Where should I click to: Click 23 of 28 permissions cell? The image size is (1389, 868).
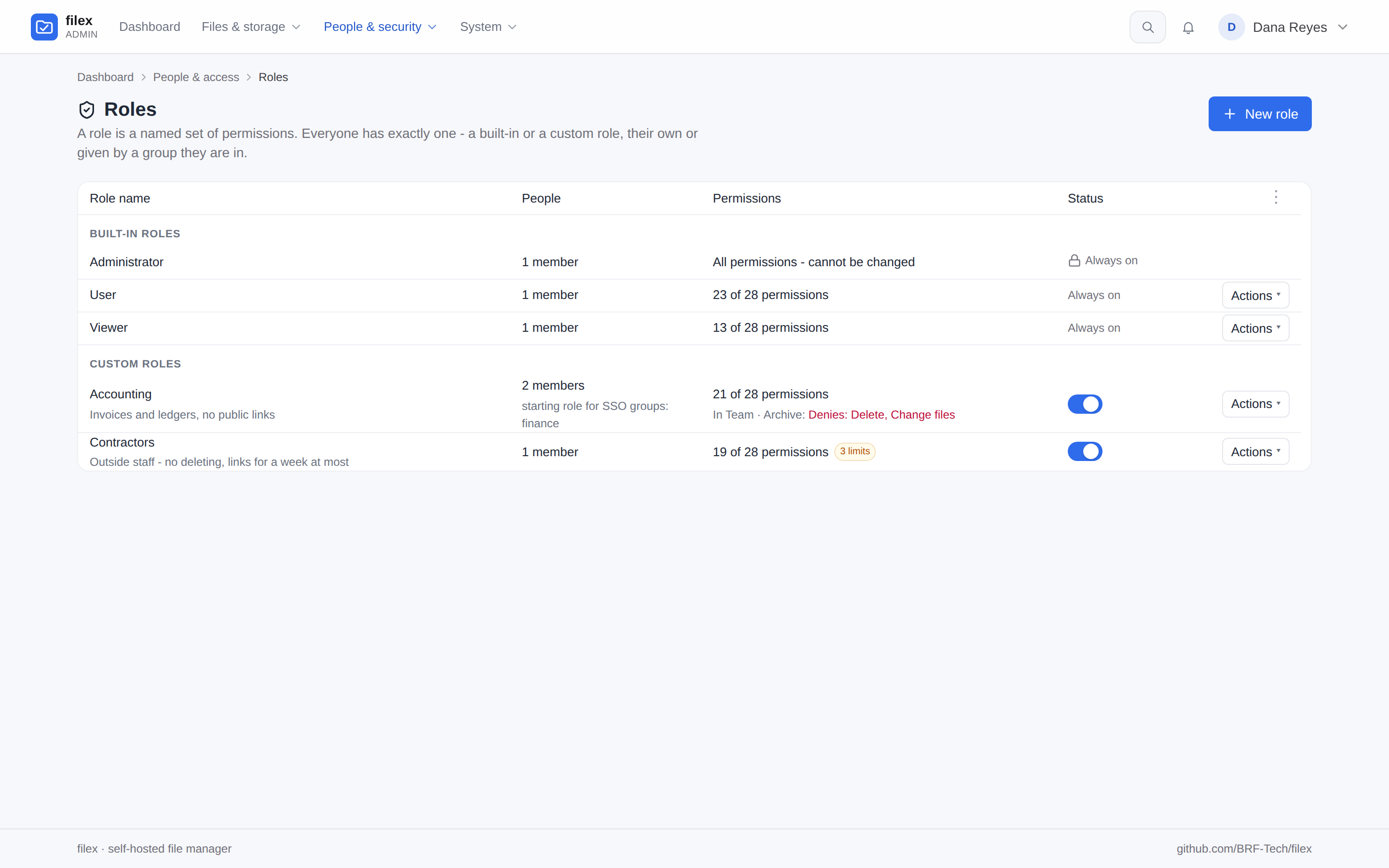(x=770, y=295)
